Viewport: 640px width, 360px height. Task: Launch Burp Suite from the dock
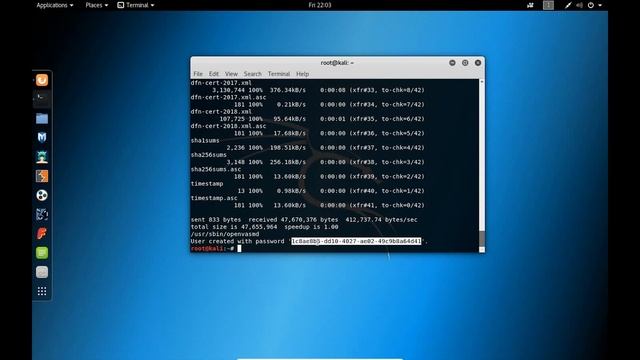(42, 176)
